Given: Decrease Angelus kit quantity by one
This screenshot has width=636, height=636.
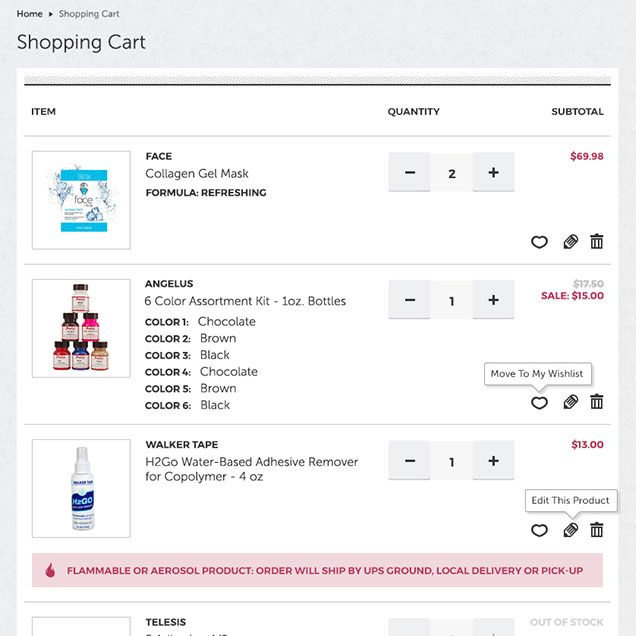Looking at the screenshot, I should pos(410,300).
